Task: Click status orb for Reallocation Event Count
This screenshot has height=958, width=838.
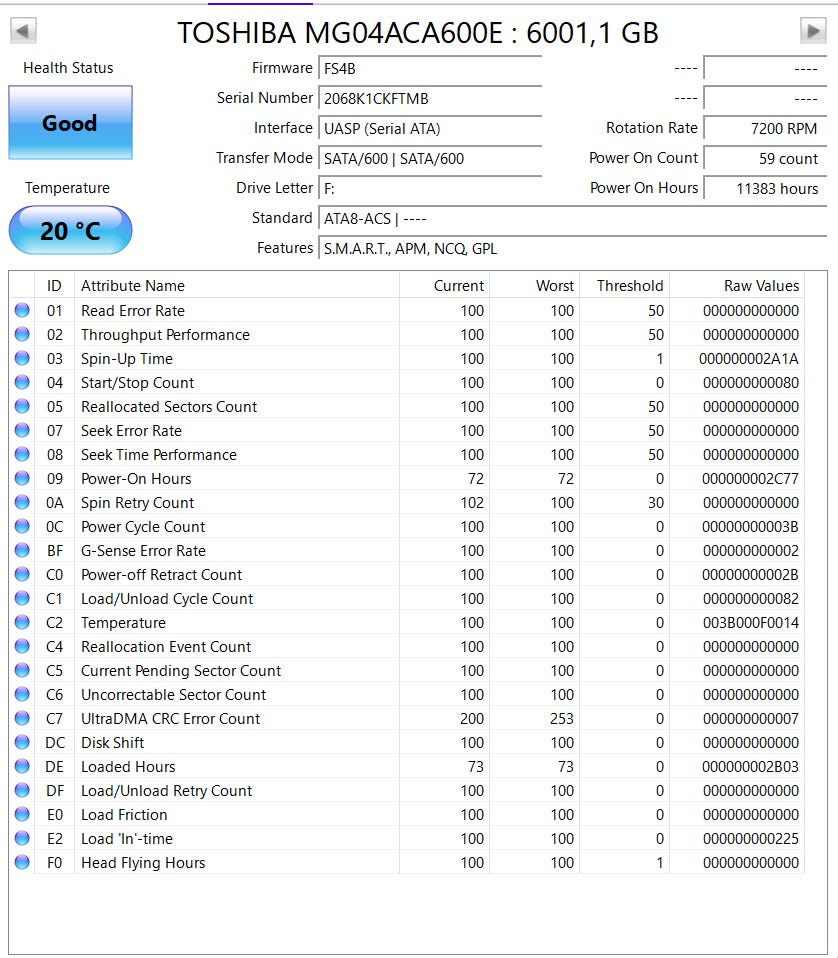Action: pos(22,646)
